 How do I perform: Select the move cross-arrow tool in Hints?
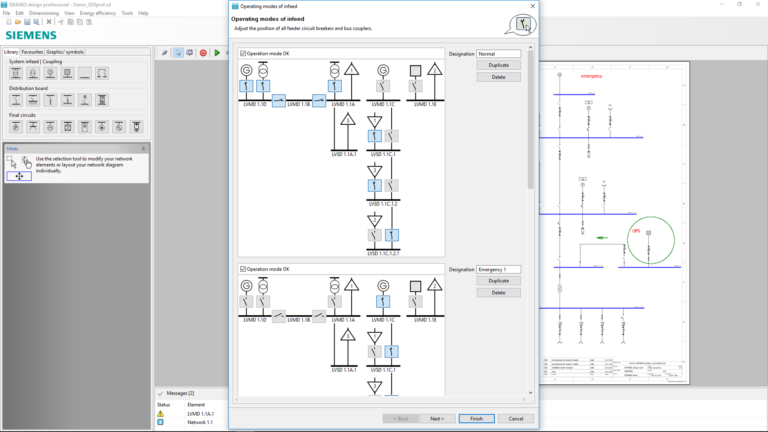click(x=19, y=176)
